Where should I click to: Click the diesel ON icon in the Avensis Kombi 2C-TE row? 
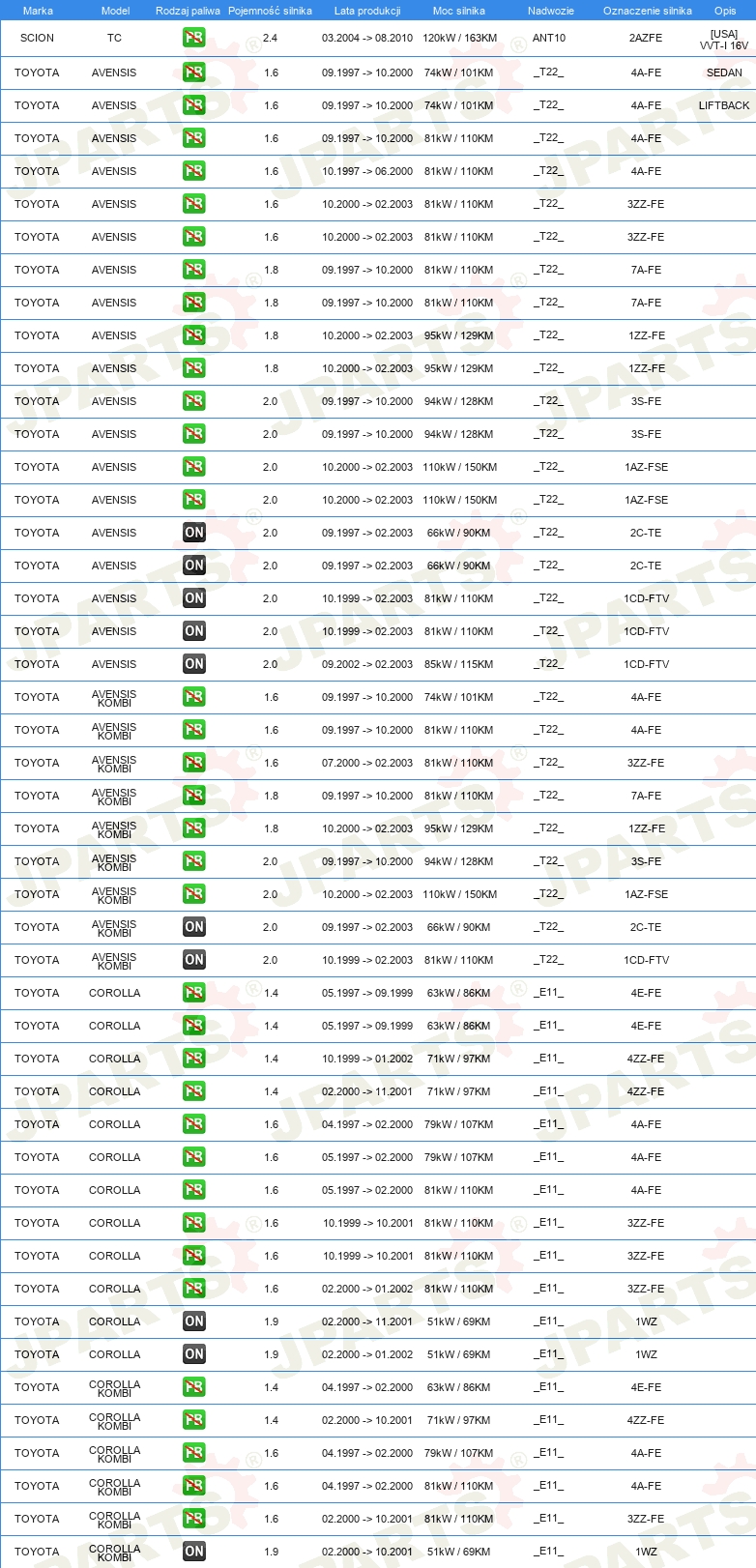[193, 927]
